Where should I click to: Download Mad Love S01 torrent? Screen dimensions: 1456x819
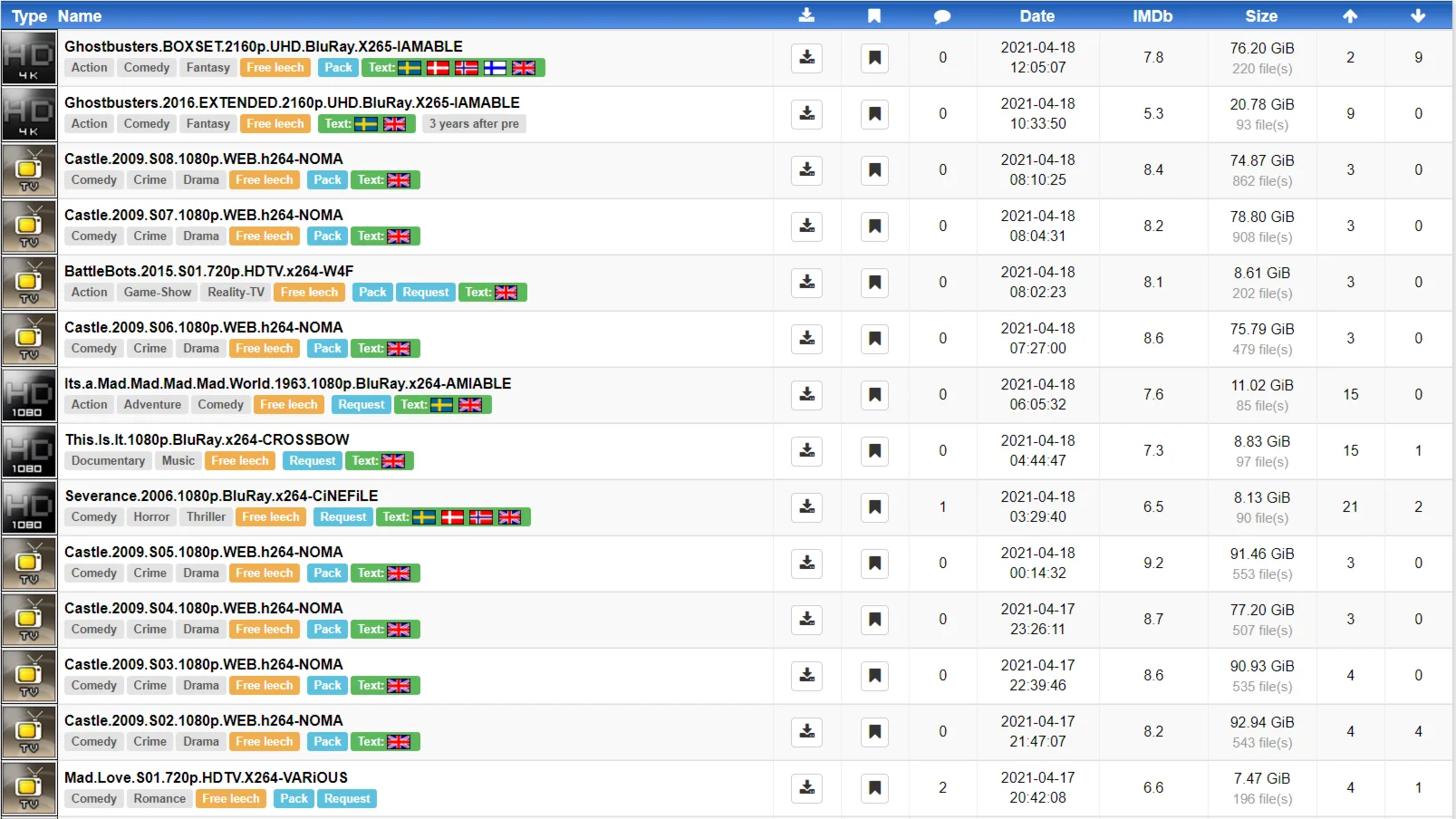point(806,788)
